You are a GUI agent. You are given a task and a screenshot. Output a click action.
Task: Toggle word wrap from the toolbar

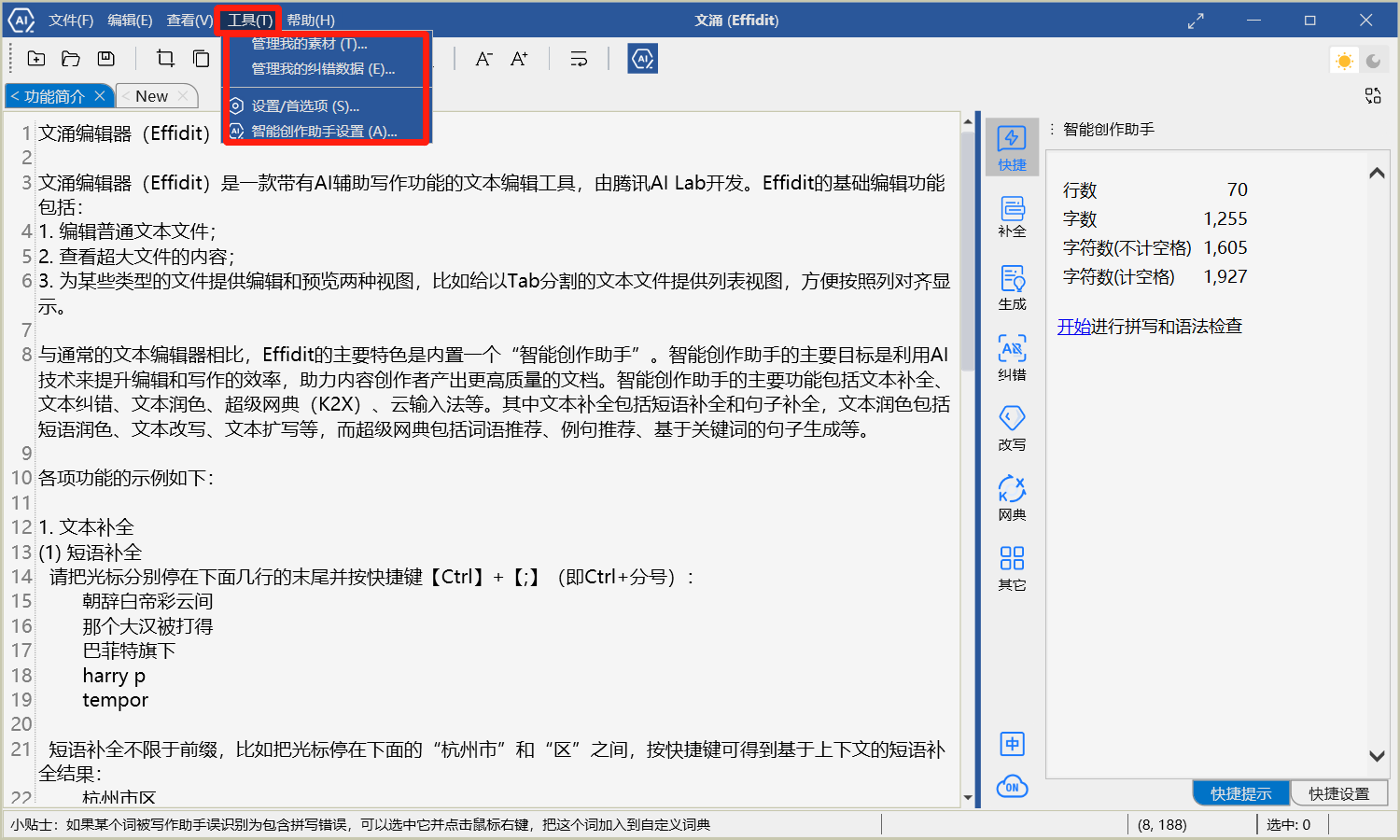point(579,59)
